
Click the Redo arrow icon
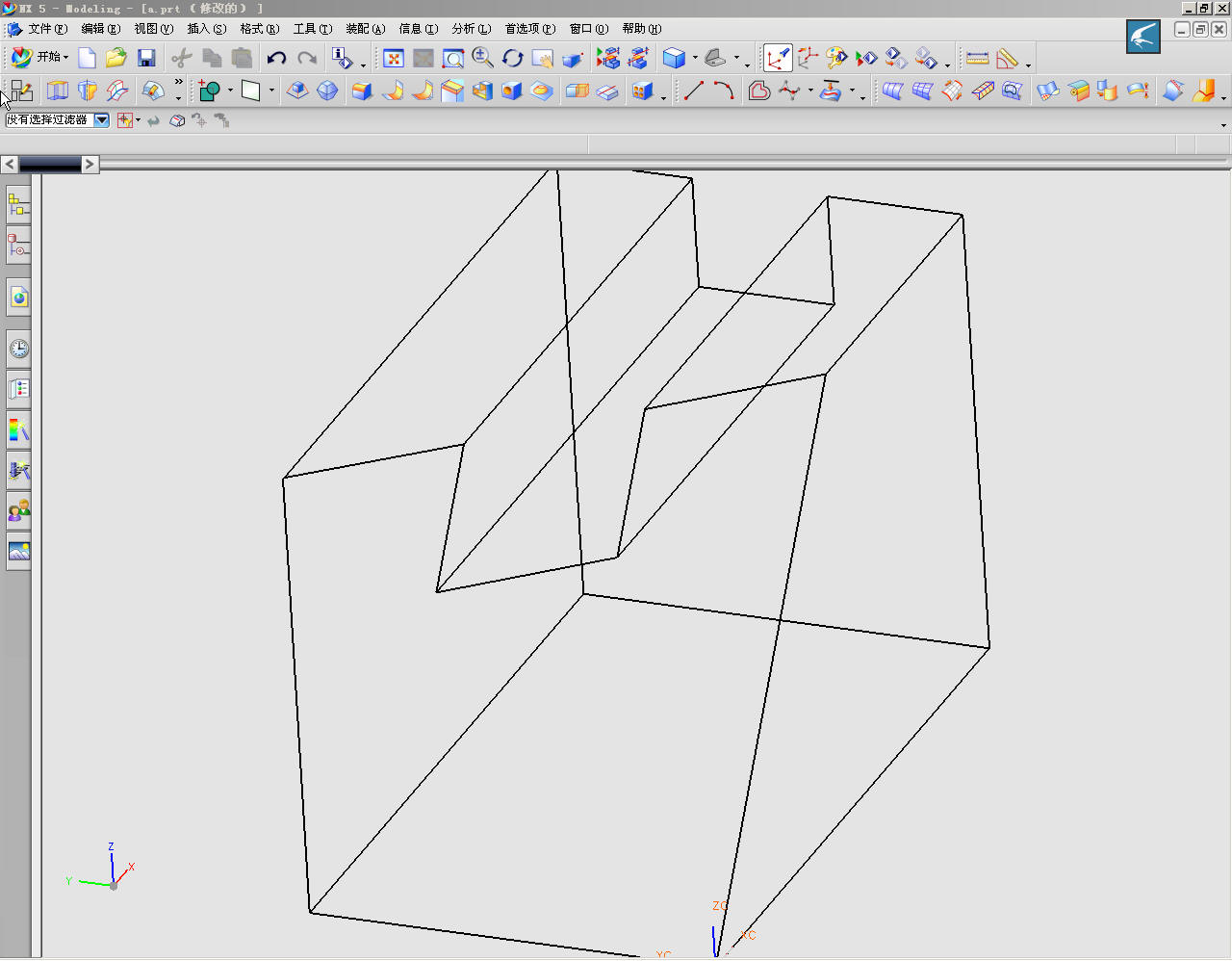[307, 58]
